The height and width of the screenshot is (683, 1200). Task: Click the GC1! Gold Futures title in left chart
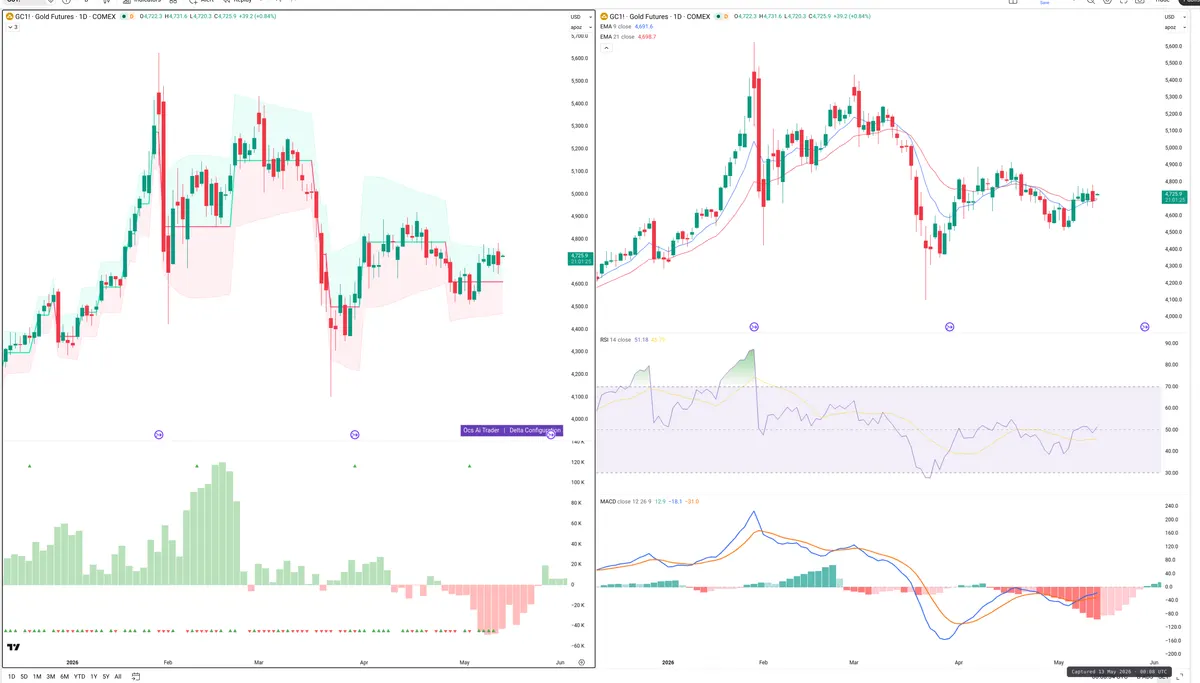pos(66,17)
